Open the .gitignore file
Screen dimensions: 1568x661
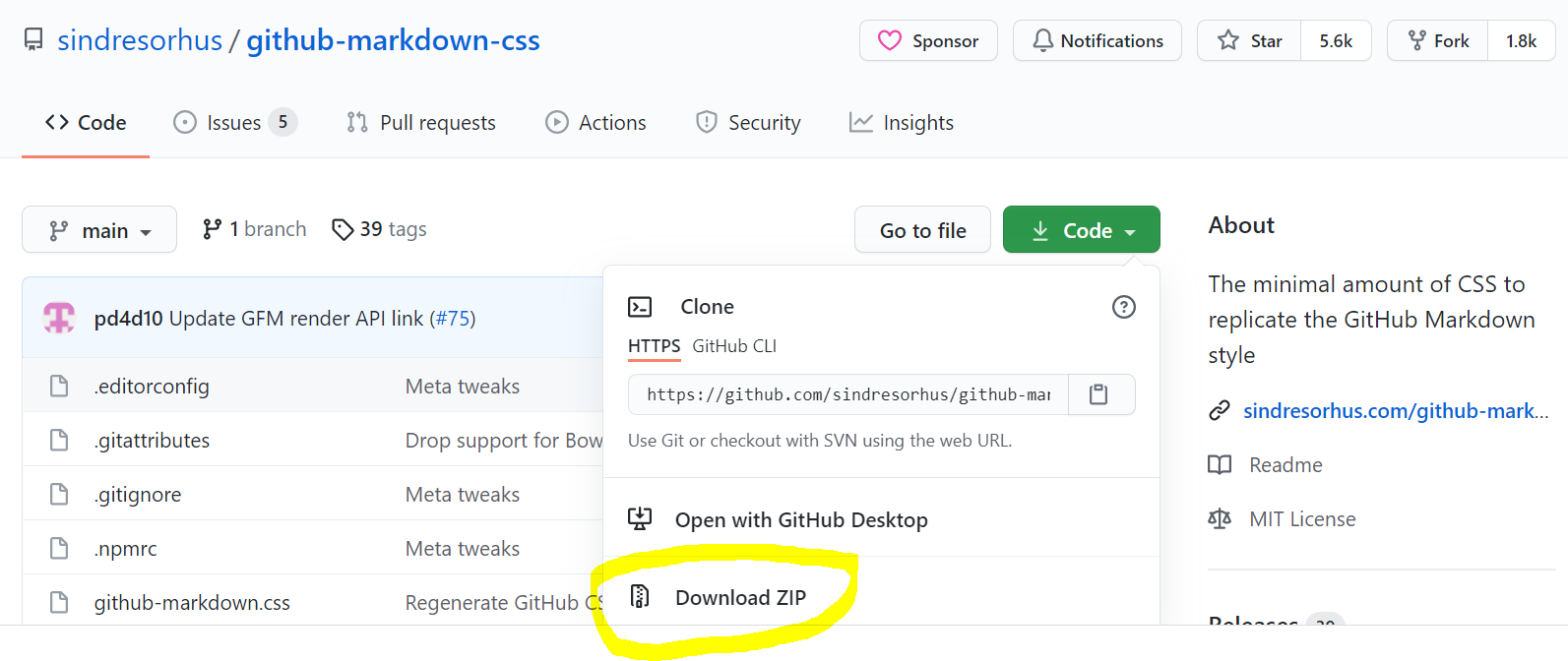point(138,495)
